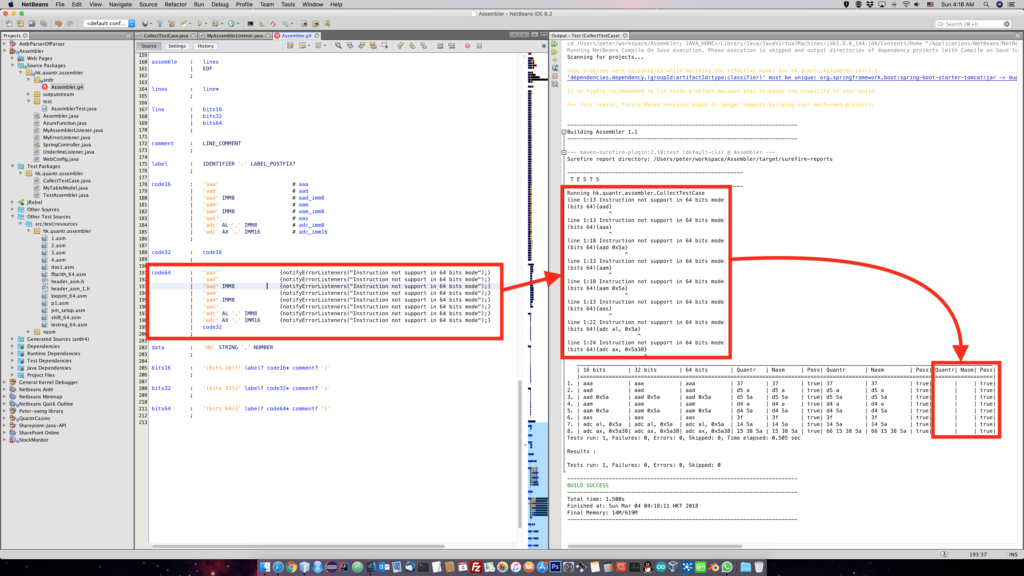Open the Apple menu
Screen dimensions: 1024x576
(10, 5)
